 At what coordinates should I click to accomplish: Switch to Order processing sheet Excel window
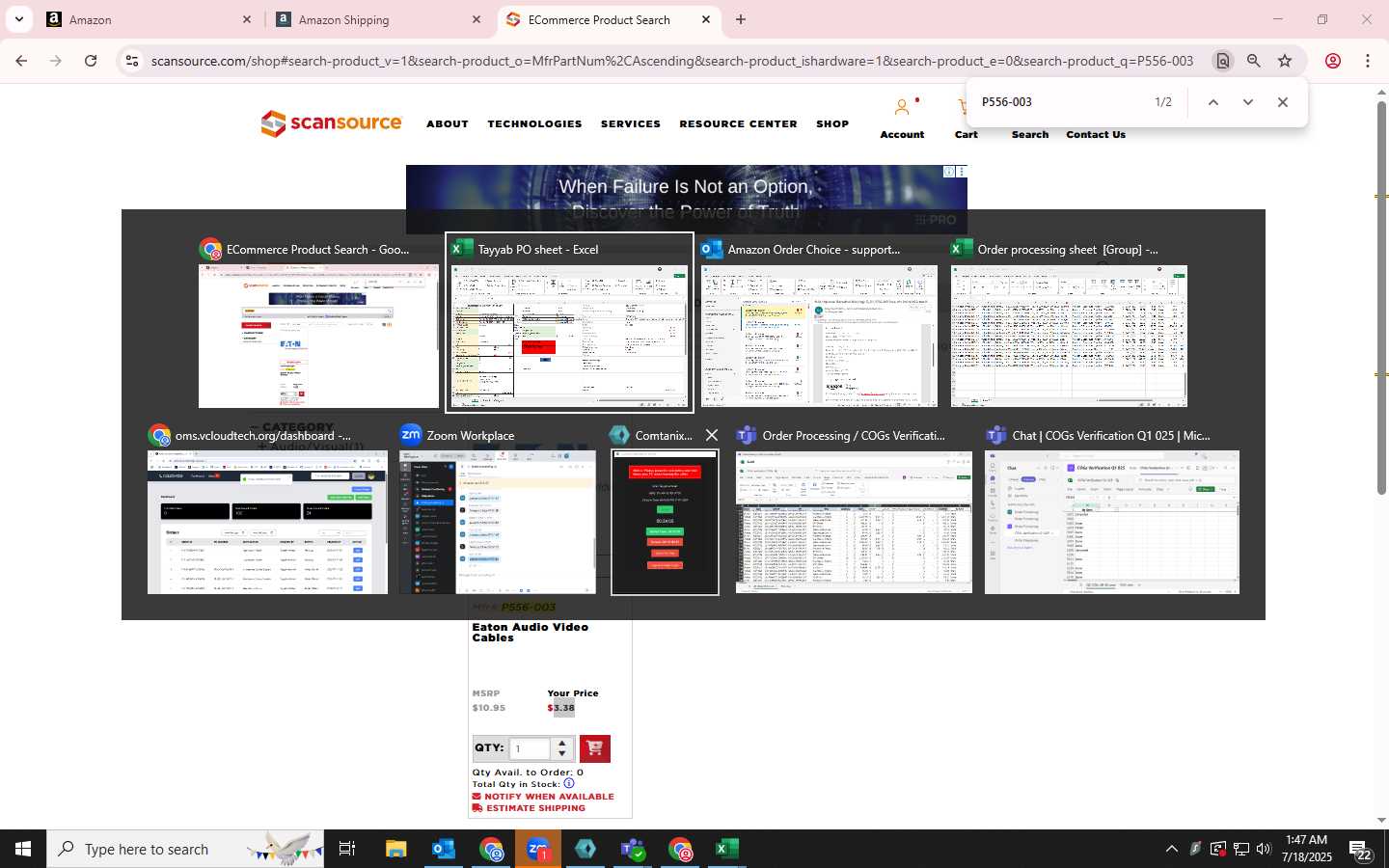coord(1069,323)
